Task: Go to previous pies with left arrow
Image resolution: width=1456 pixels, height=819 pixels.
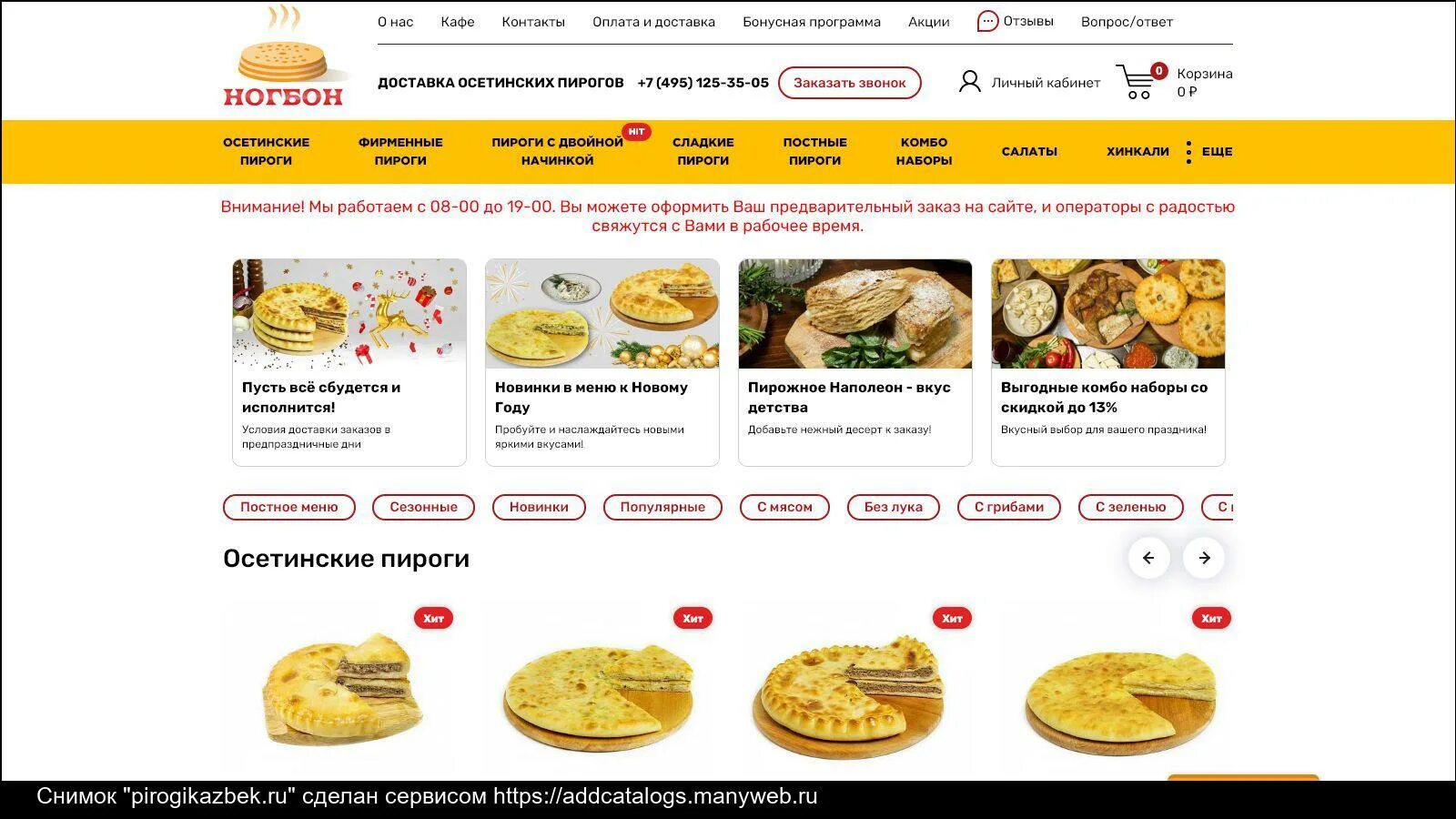Action: (1148, 558)
